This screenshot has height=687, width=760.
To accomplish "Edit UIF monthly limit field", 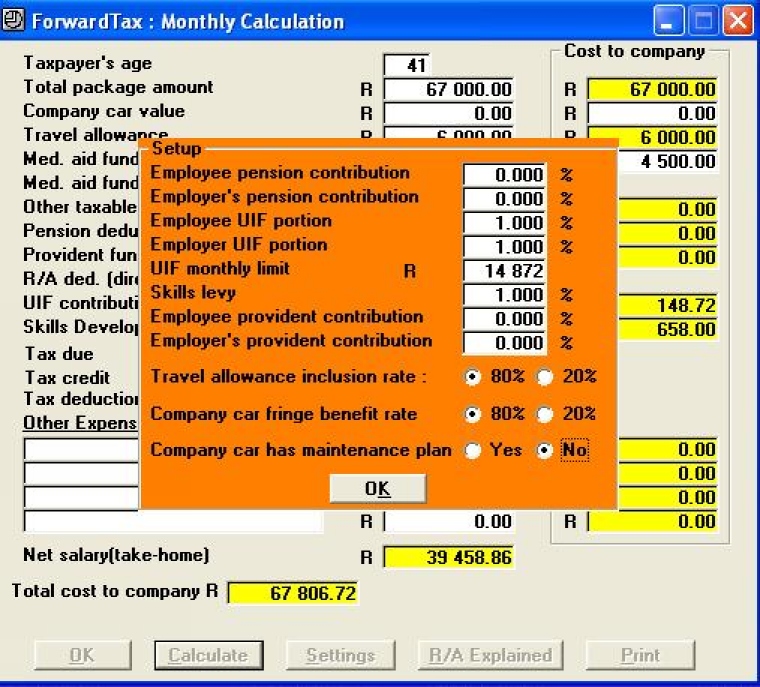I will click(505, 271).
